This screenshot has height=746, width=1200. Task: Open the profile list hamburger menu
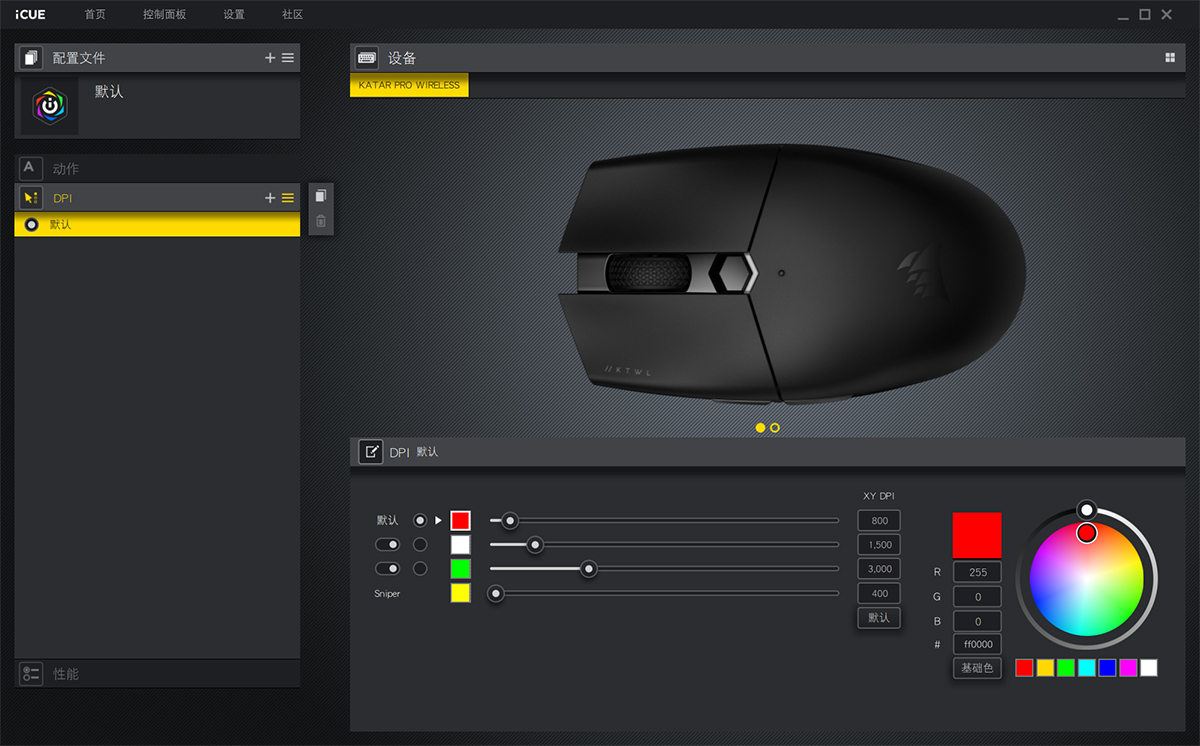click(x=288, y=58)
